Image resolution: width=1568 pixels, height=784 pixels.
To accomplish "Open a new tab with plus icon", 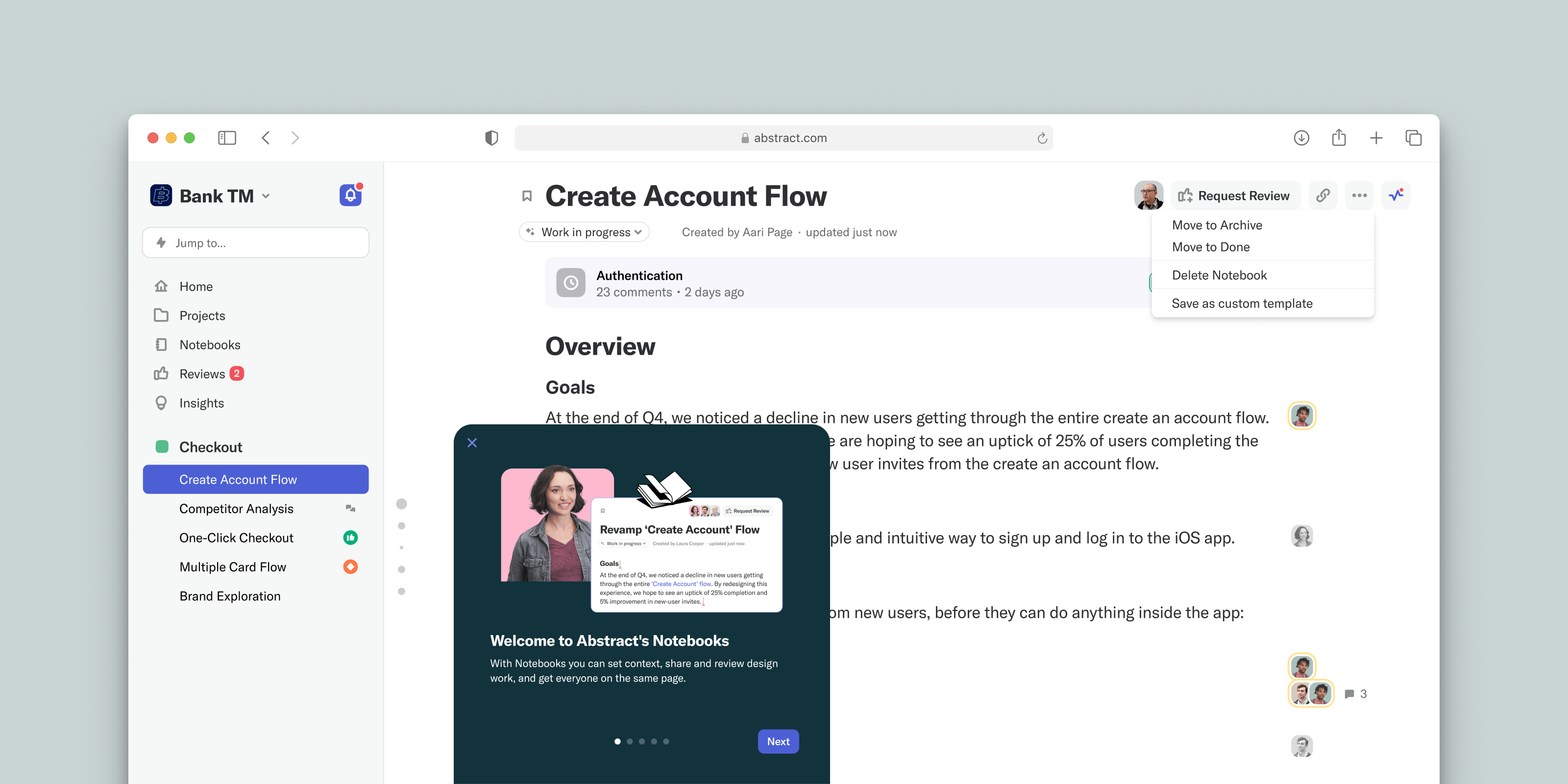I will point(1376,138).
